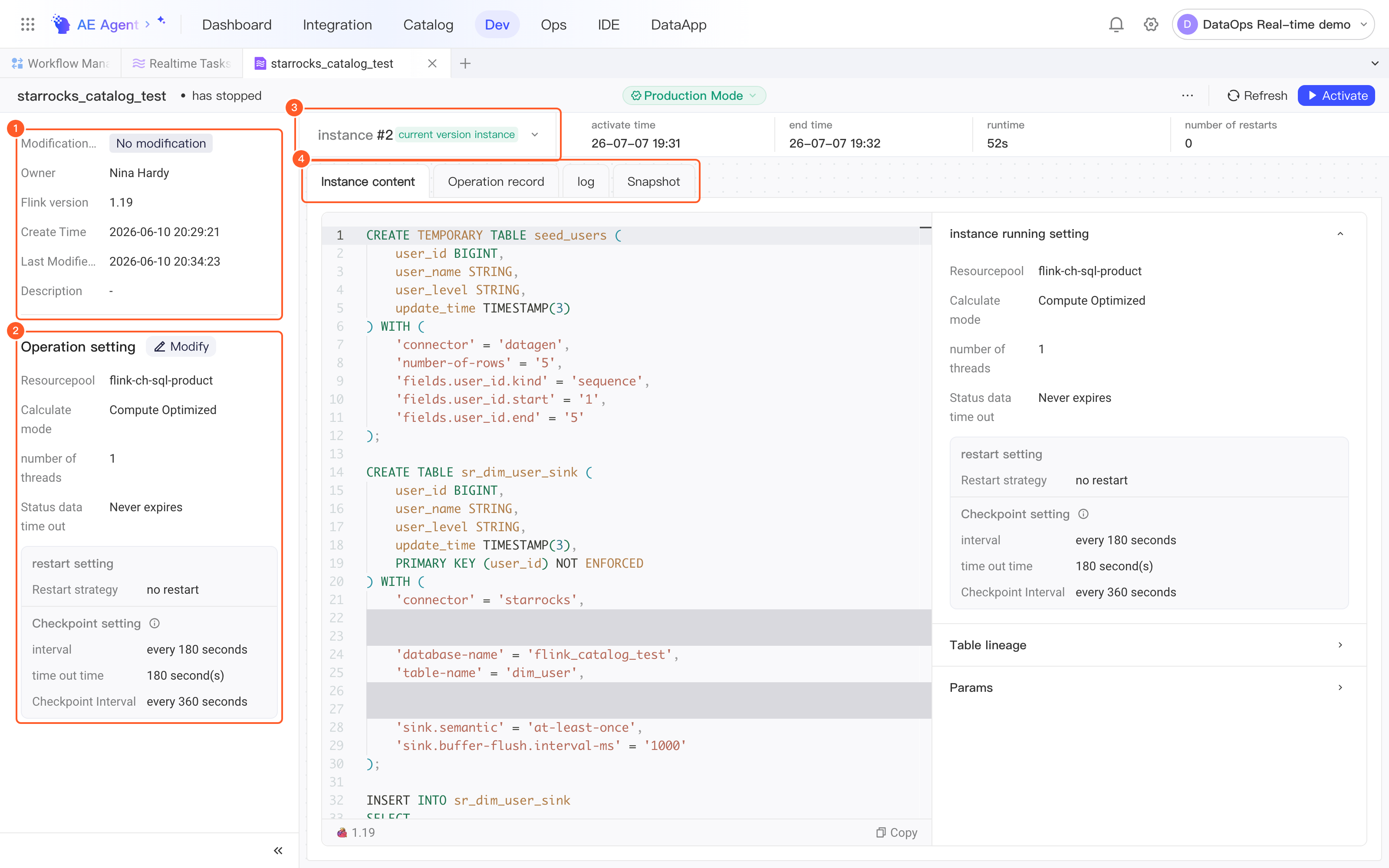Click the Checkpoint setting info icon in left panel
The height and width of the screenshot is (868, 1389).
155,624
